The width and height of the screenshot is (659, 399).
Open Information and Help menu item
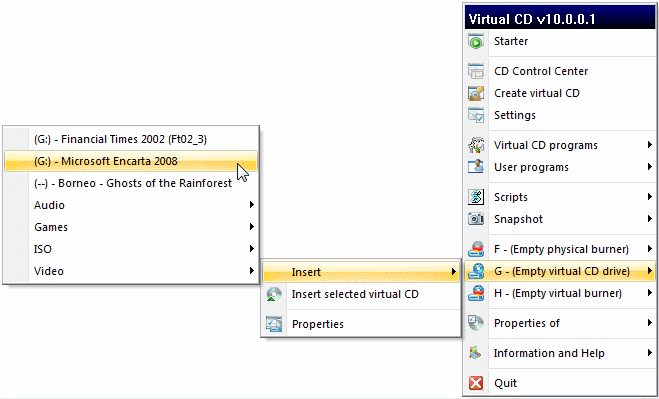pyautogui.click(x=560, y=353)
